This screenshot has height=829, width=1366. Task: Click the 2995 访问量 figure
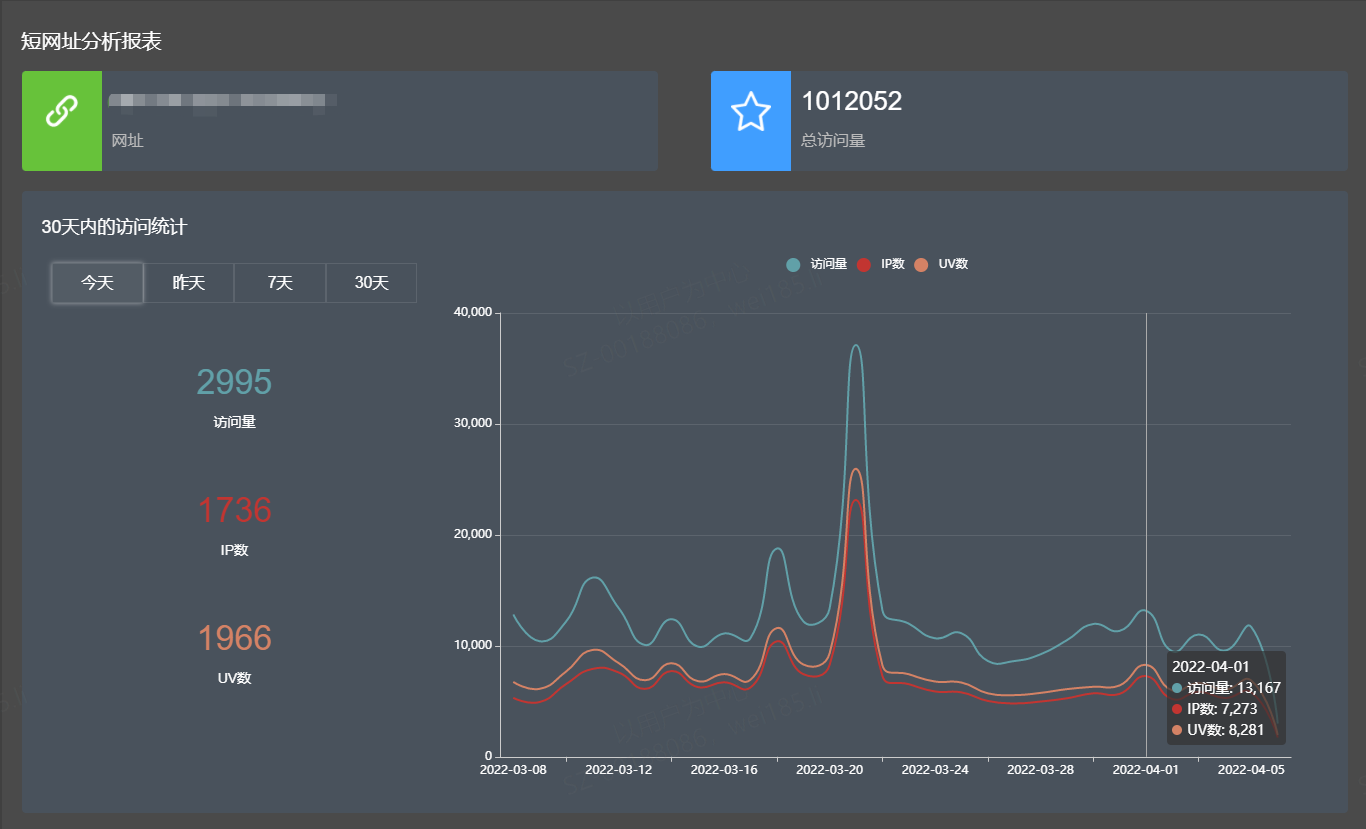[234, 382]
